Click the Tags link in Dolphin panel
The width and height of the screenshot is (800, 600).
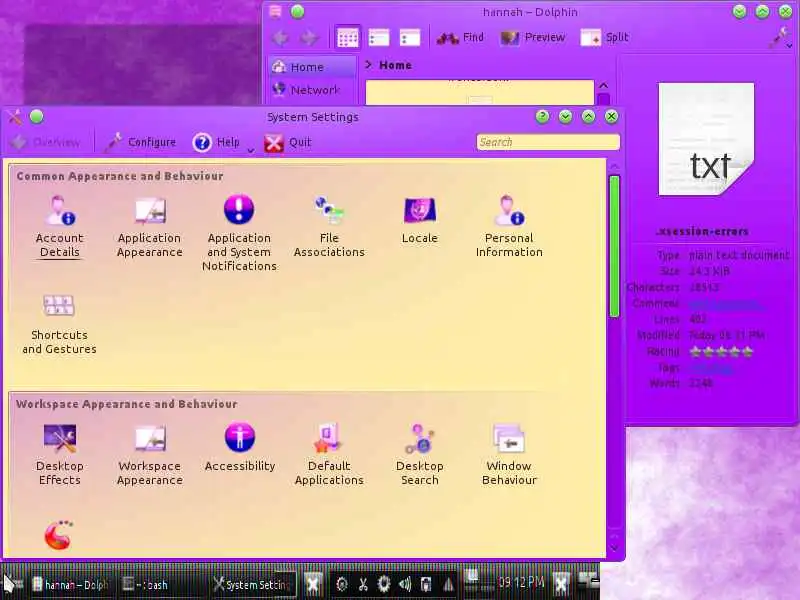(x=710, y=367)
